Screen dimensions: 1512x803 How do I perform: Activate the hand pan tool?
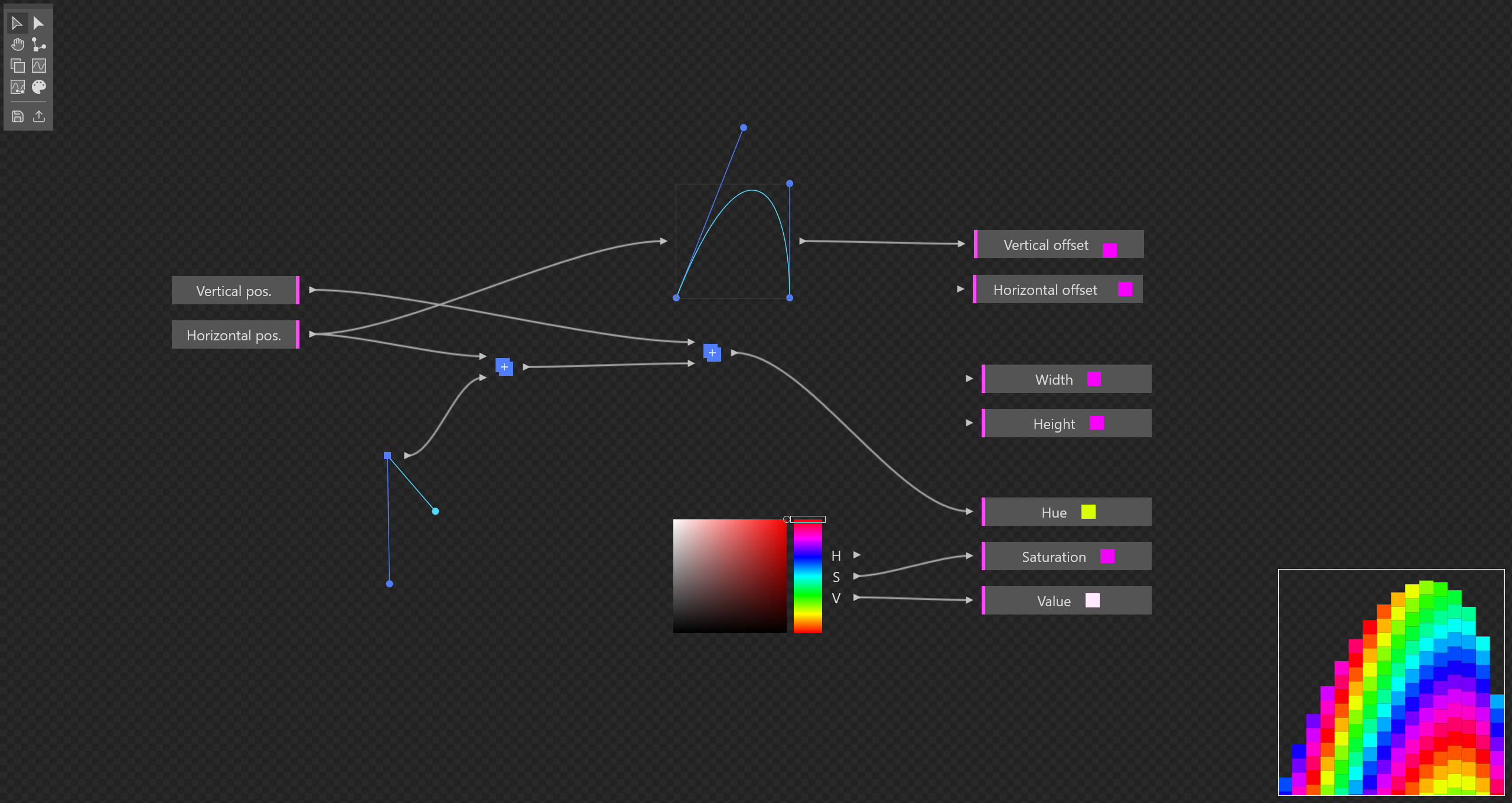[x=18, y=44]
